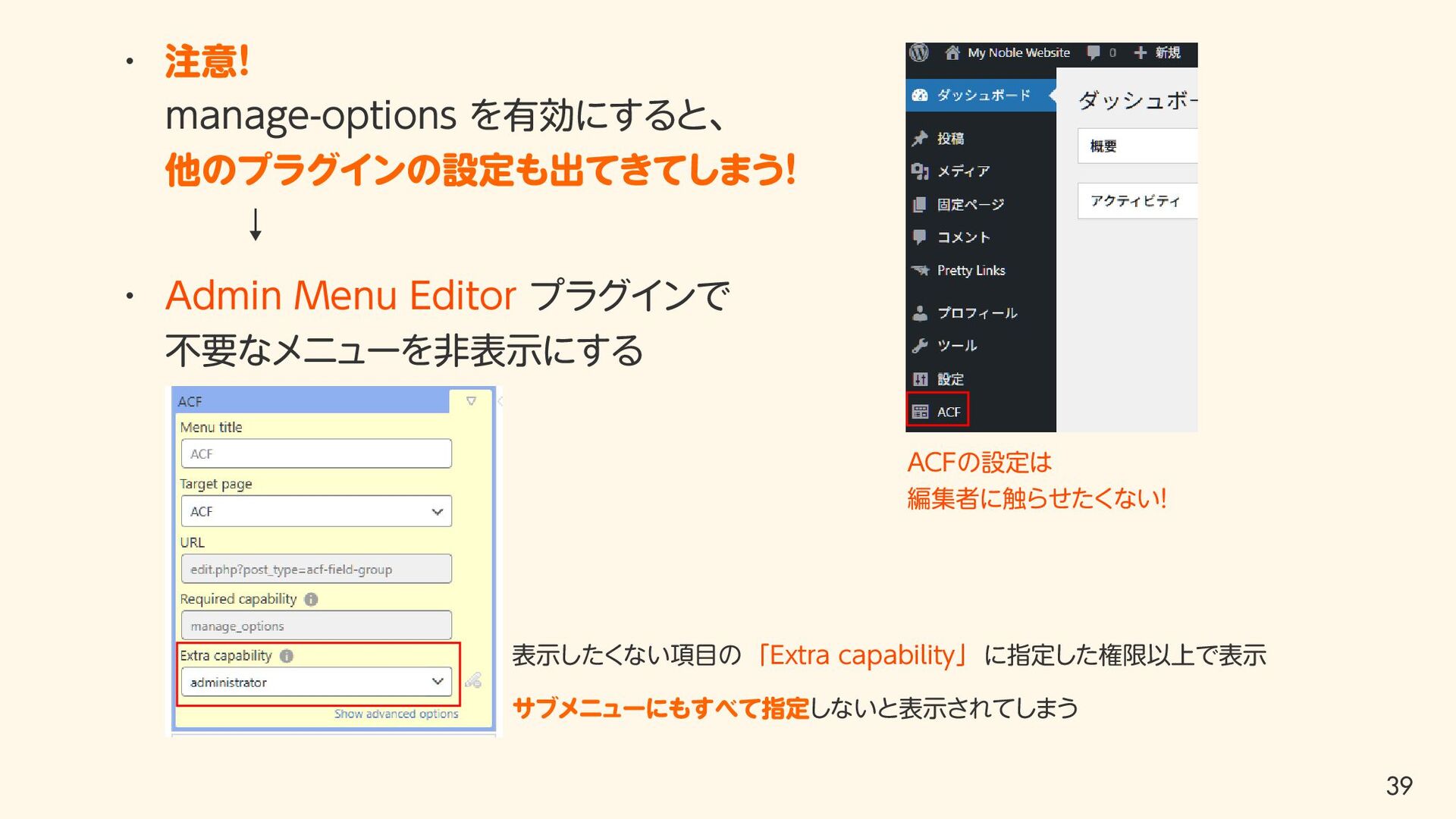Click the ACF menu icon in sidebar
Image resolution: width=1456 pixels, height=819 pixels.
920,412
